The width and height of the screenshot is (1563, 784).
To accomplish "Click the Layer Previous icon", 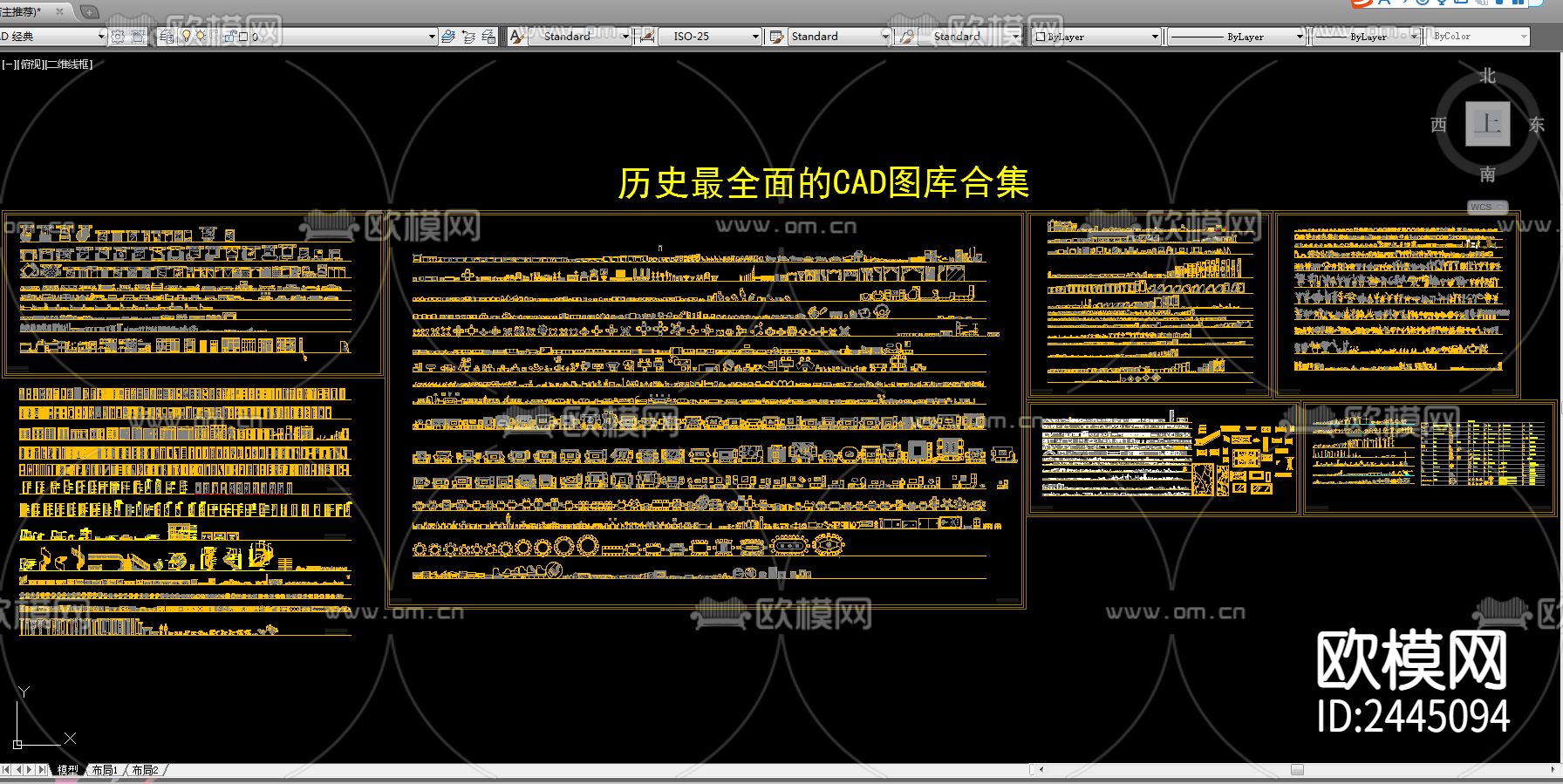I will 468,37.
